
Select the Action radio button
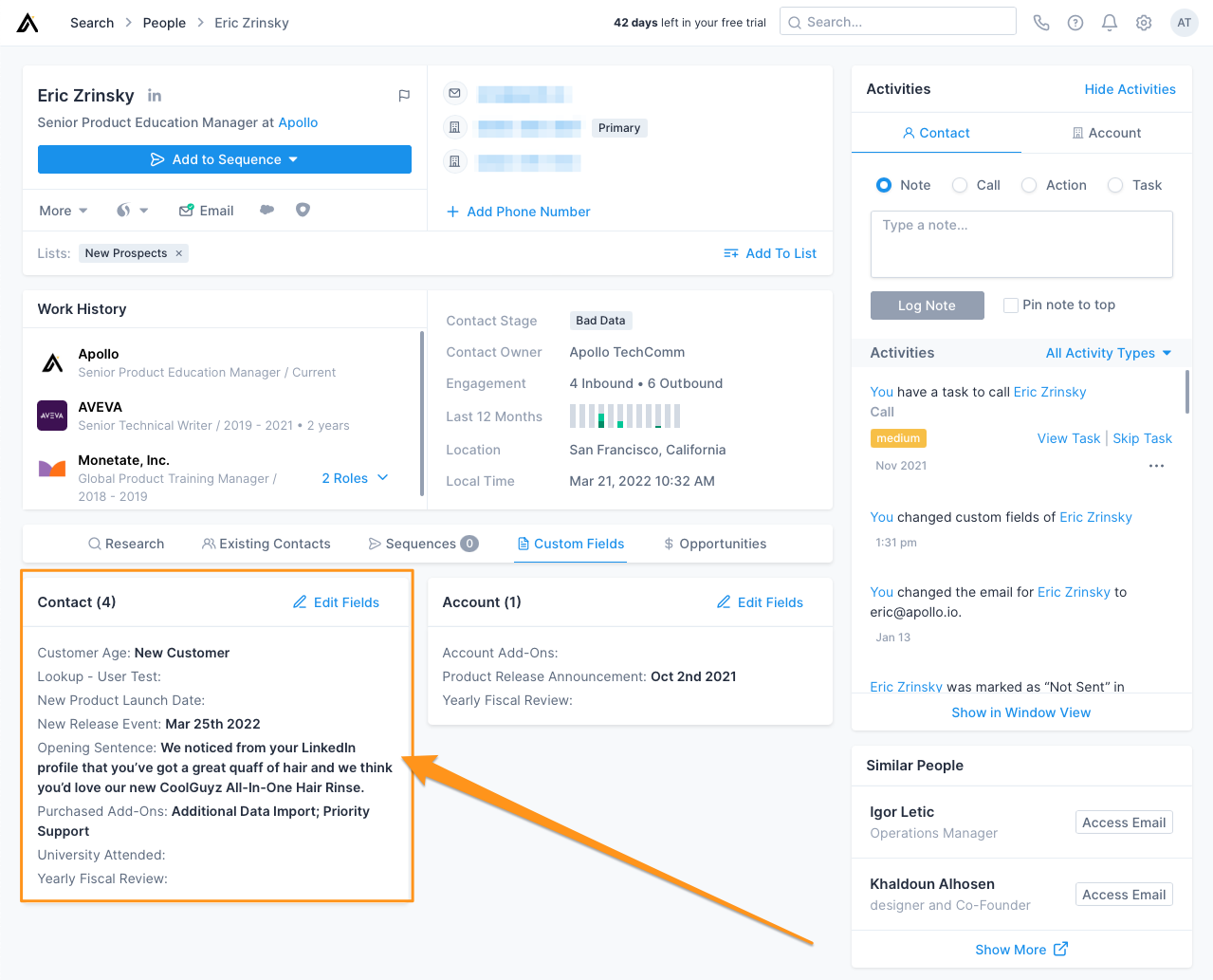1029,185
